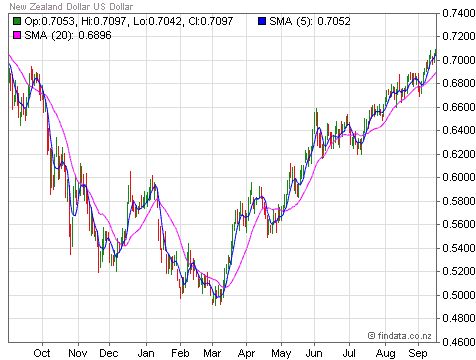
Task: Click the "Aug" x-axis label
Action: point(386,353)
